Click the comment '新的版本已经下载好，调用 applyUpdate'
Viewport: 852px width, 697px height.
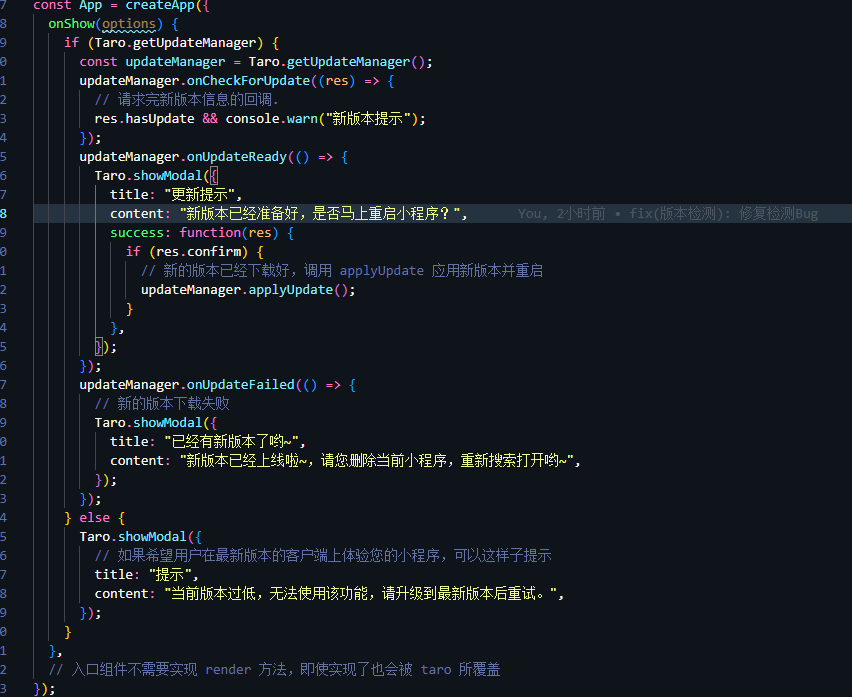pyautogui.click(x=342, y=271)
